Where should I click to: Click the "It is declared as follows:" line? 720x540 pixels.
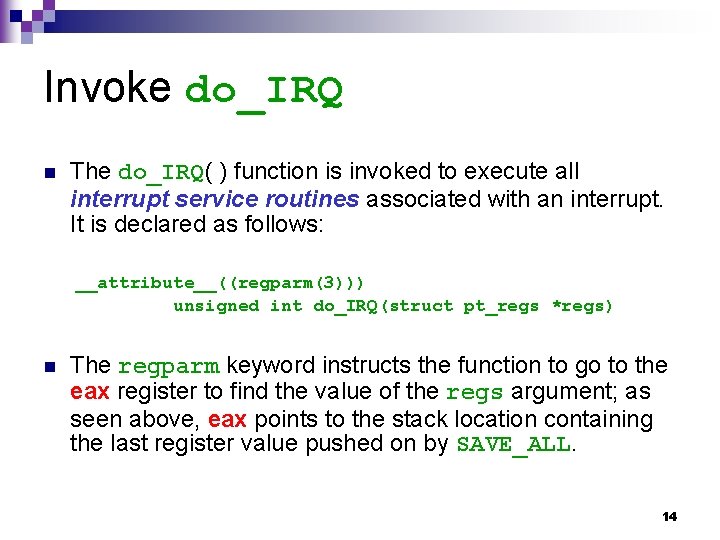(197, 225)
